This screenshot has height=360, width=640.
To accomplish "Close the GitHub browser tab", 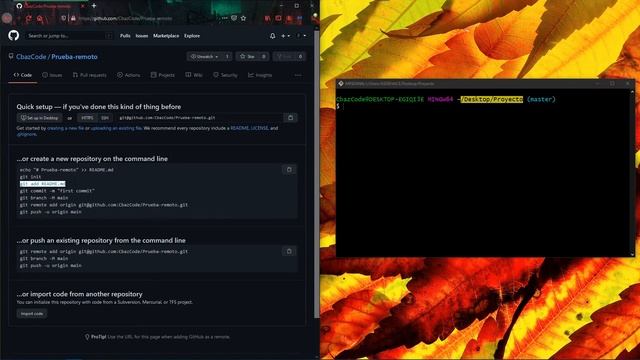I will coord(82,6).
